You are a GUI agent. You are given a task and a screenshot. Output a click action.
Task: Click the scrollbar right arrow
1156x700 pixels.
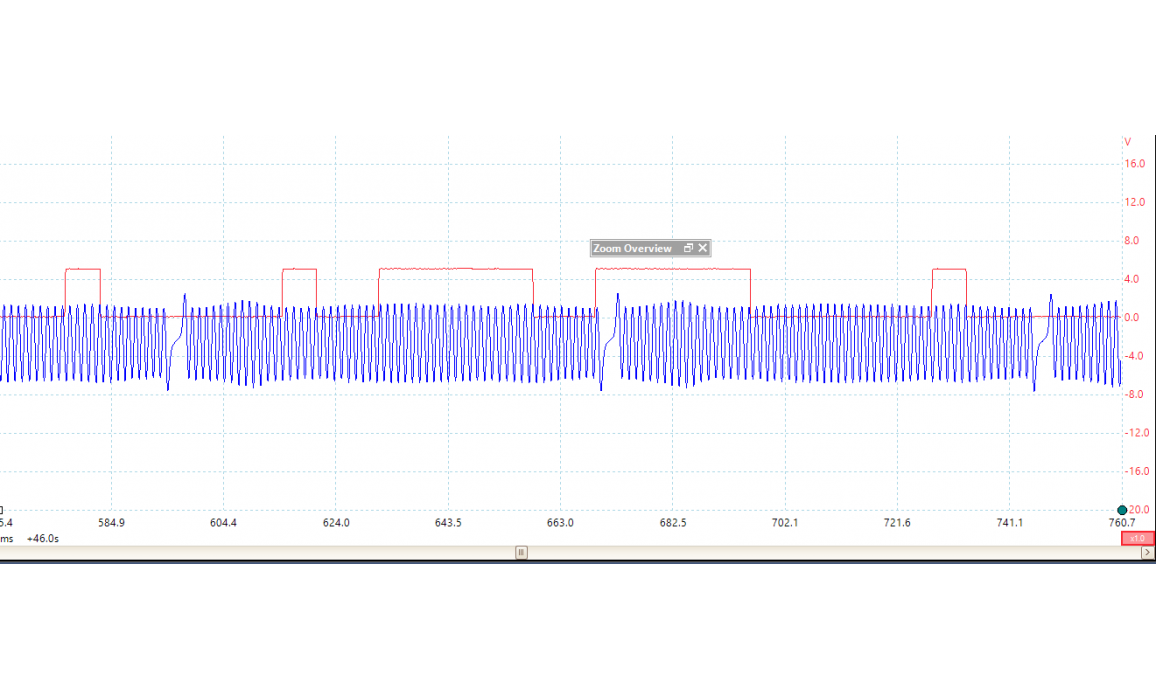coord(1147,552)
